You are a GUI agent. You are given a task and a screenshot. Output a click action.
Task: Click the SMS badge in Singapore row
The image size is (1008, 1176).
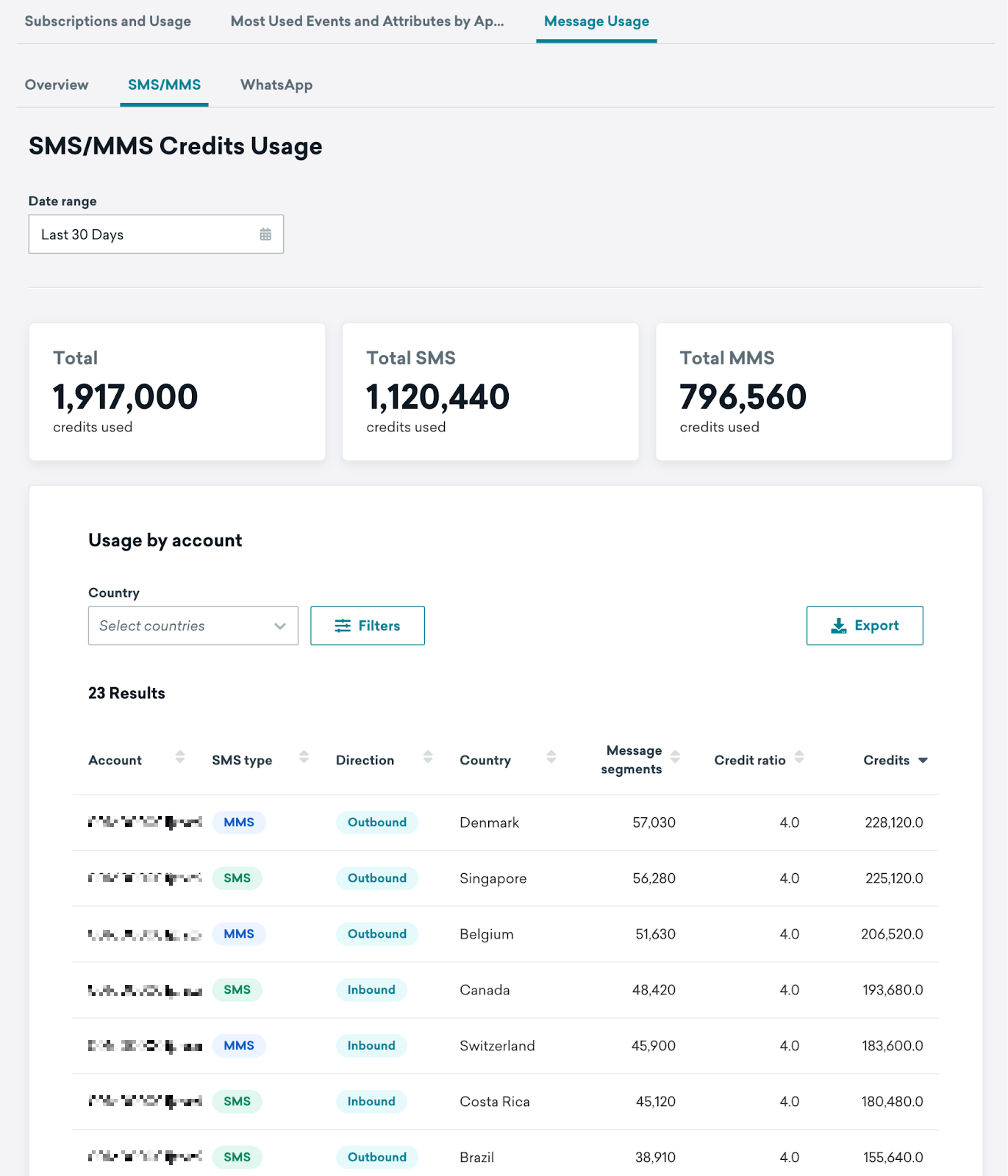[237, 878]
